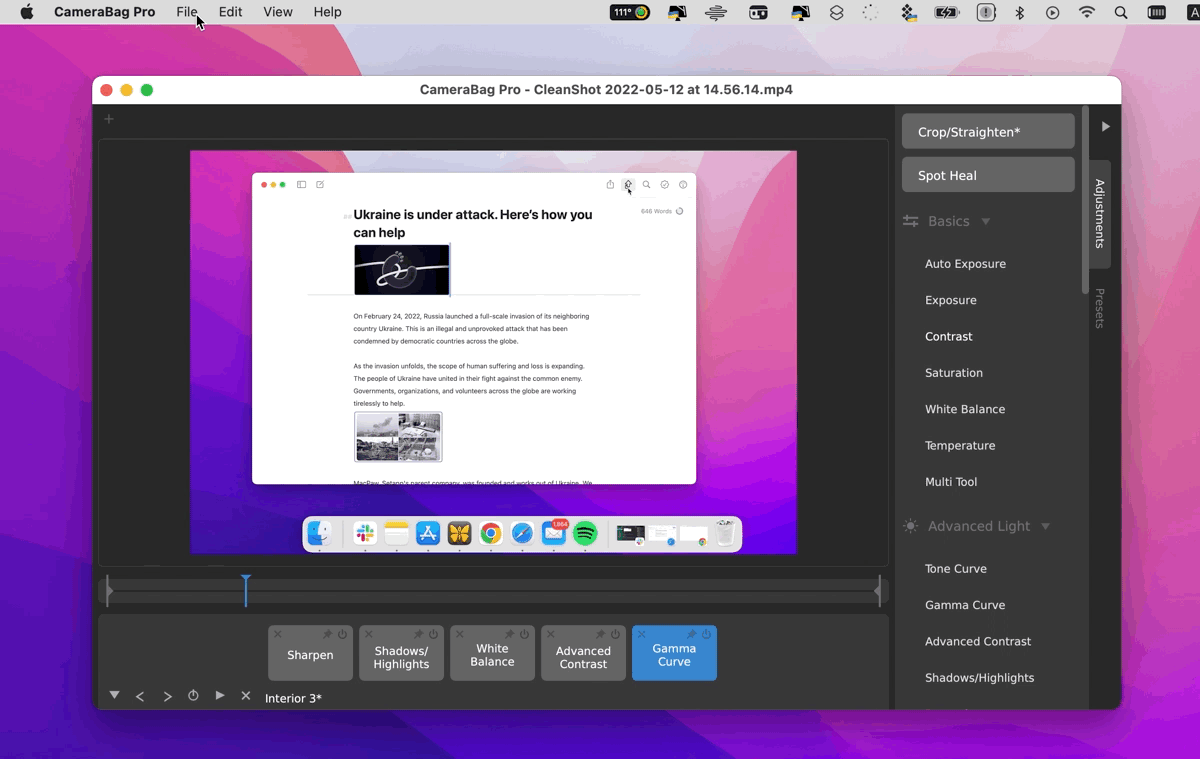
Task: Collapse the Basics section
Action: (986, 221)
